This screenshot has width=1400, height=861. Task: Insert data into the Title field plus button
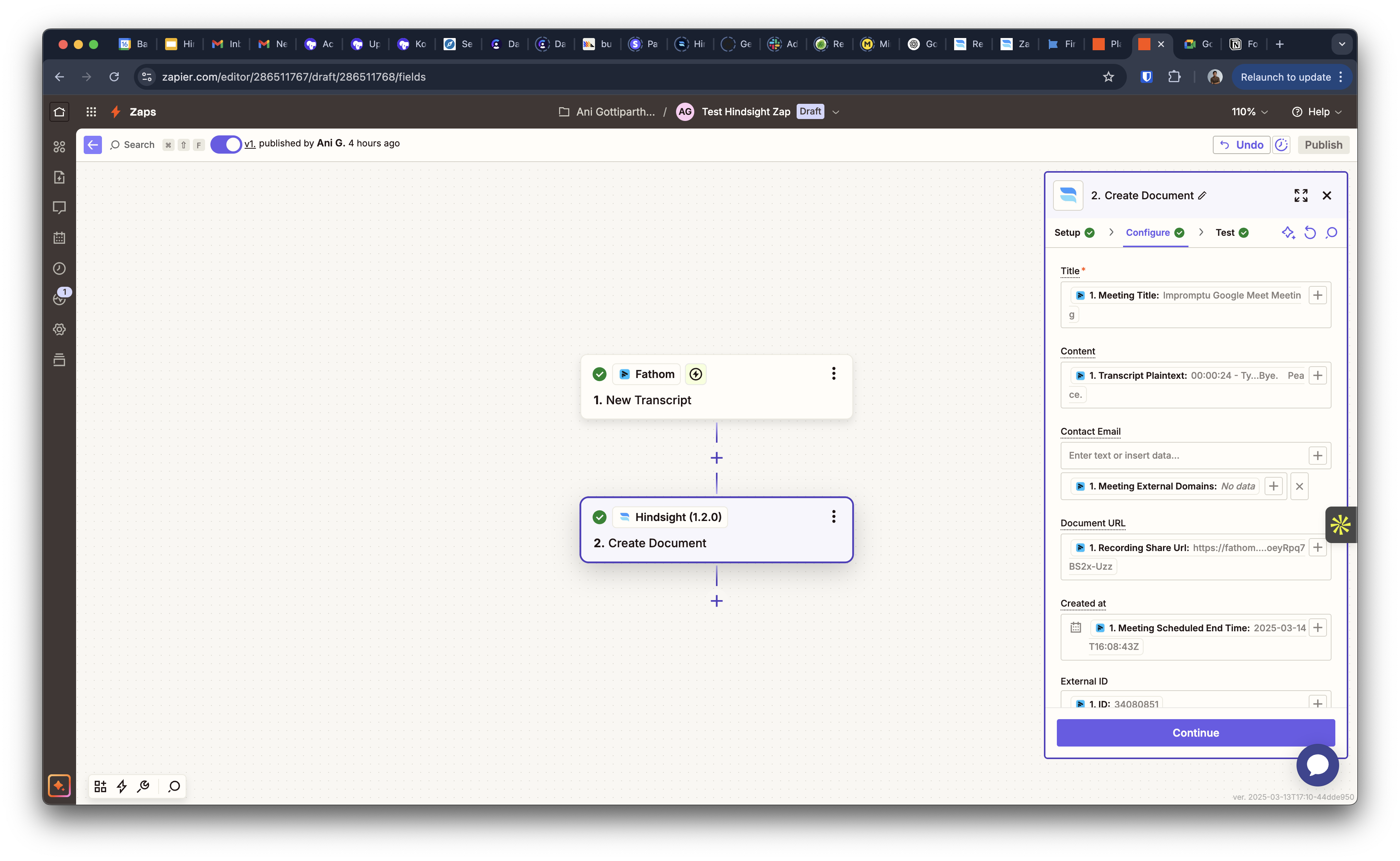point(1317,295)
